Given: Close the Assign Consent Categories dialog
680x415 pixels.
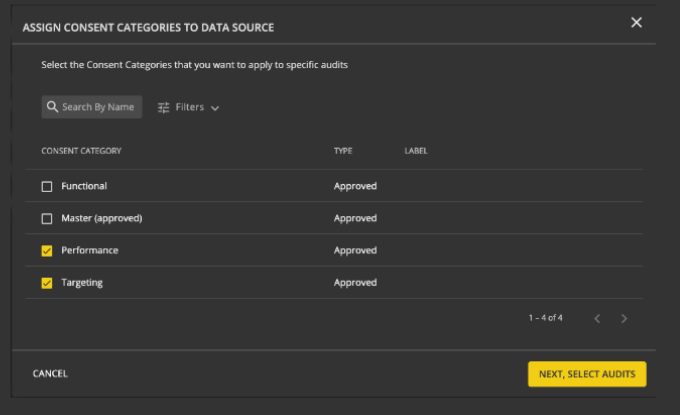Looking at the screenshot, I should coord(636,23).
